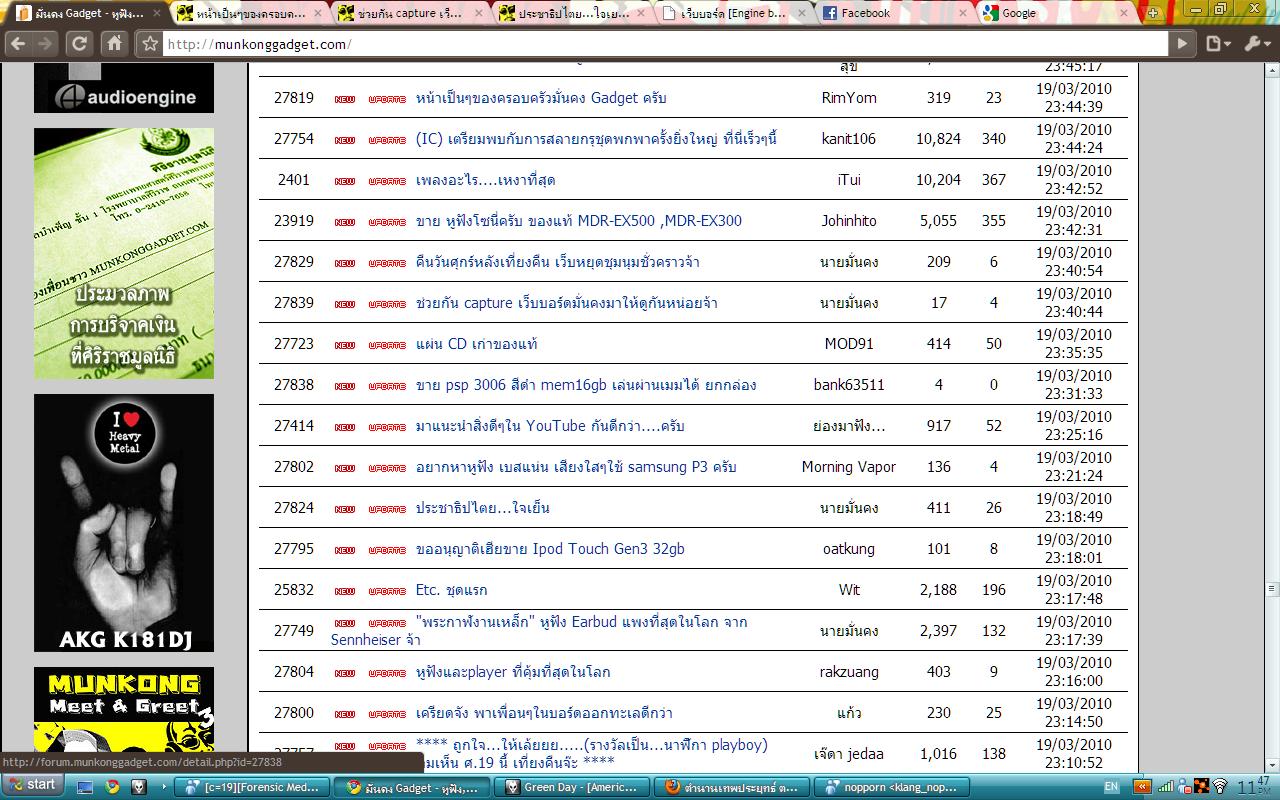Click the browser Forward arrow

pyautogui.click(x=45, y=44)
